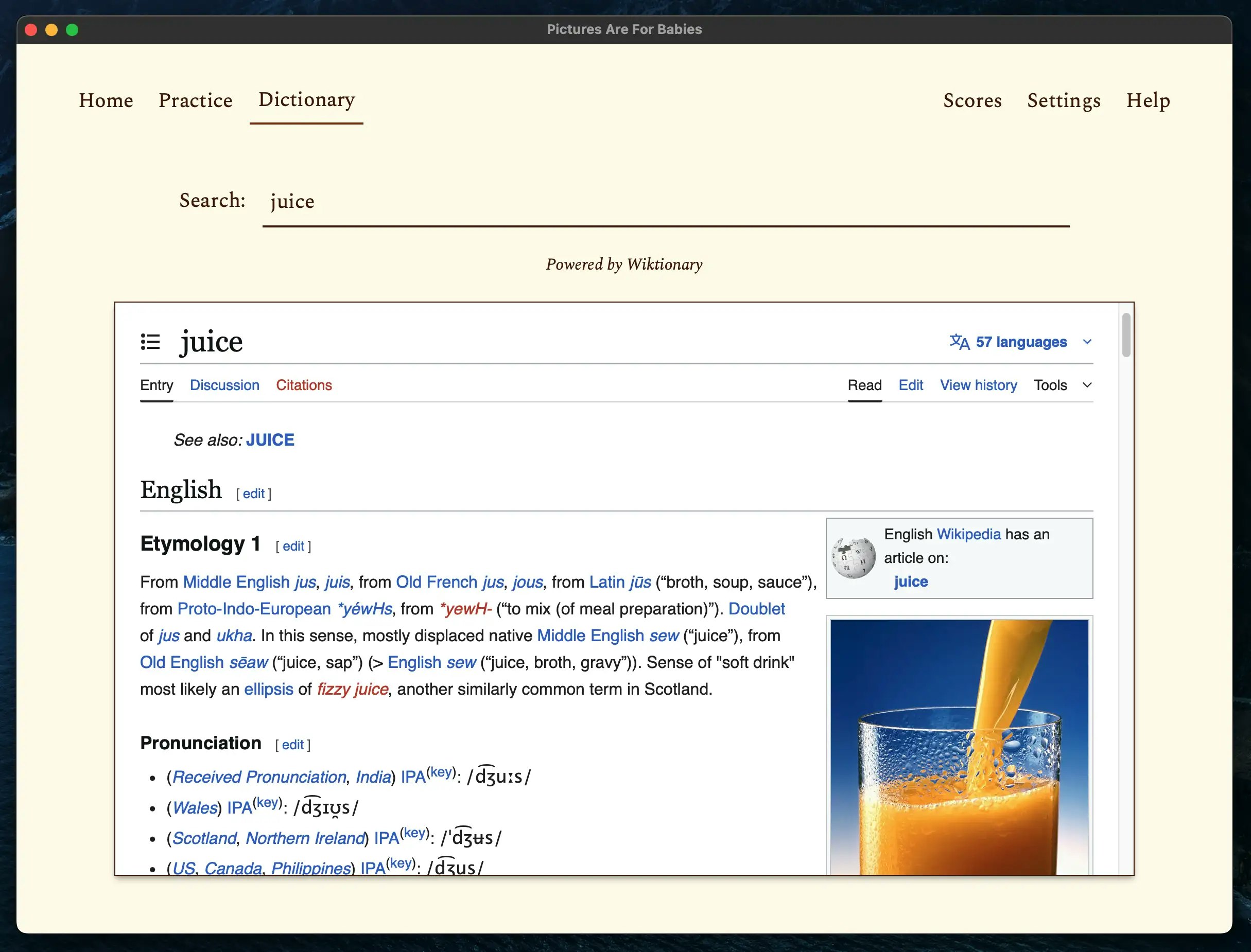Open Settings from the top navigation
Screen dimensions: 1251x952
click(x=1064, y=100)
